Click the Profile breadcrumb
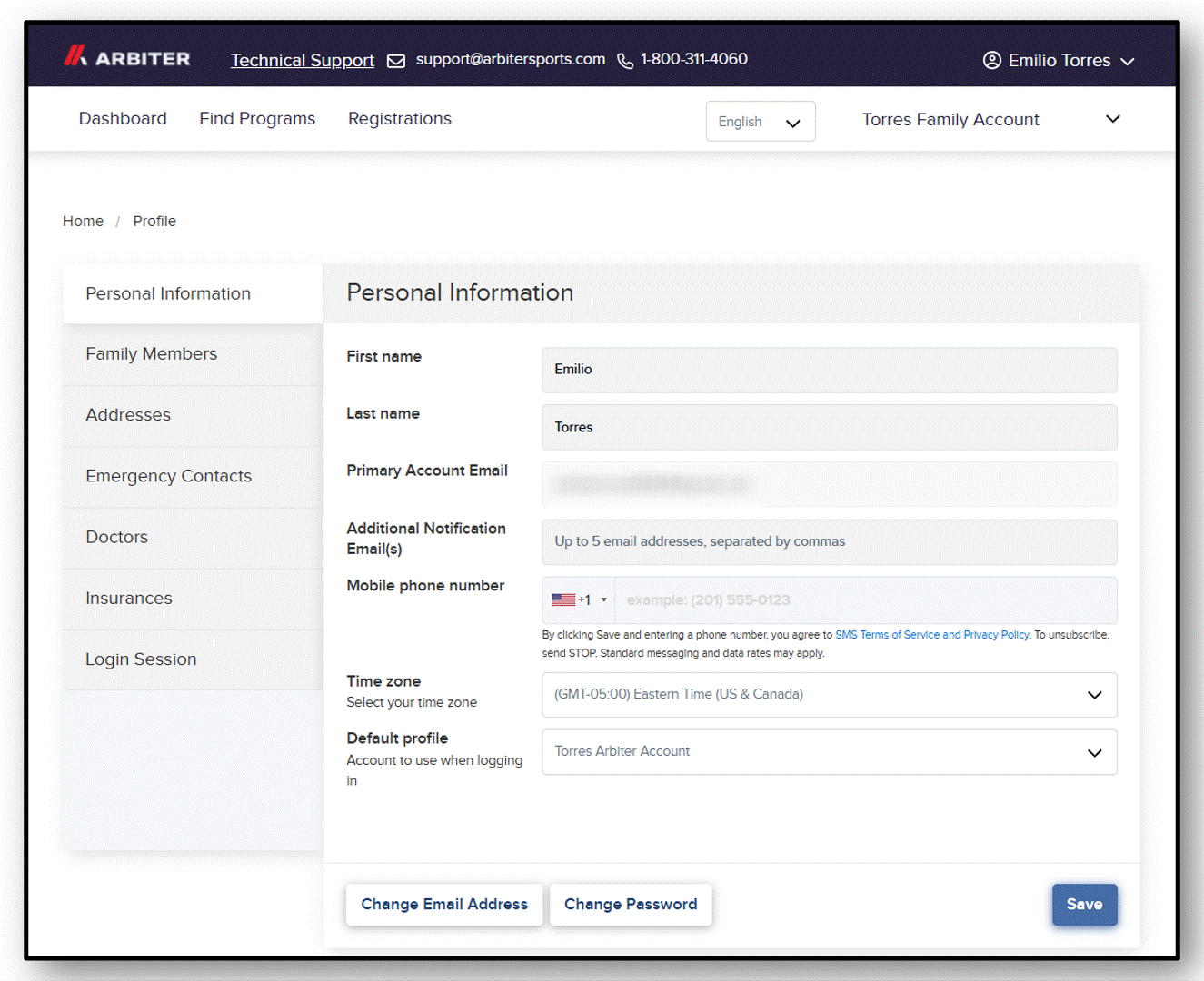Screen dimensions: 1204x981 [x=154, y=221]
